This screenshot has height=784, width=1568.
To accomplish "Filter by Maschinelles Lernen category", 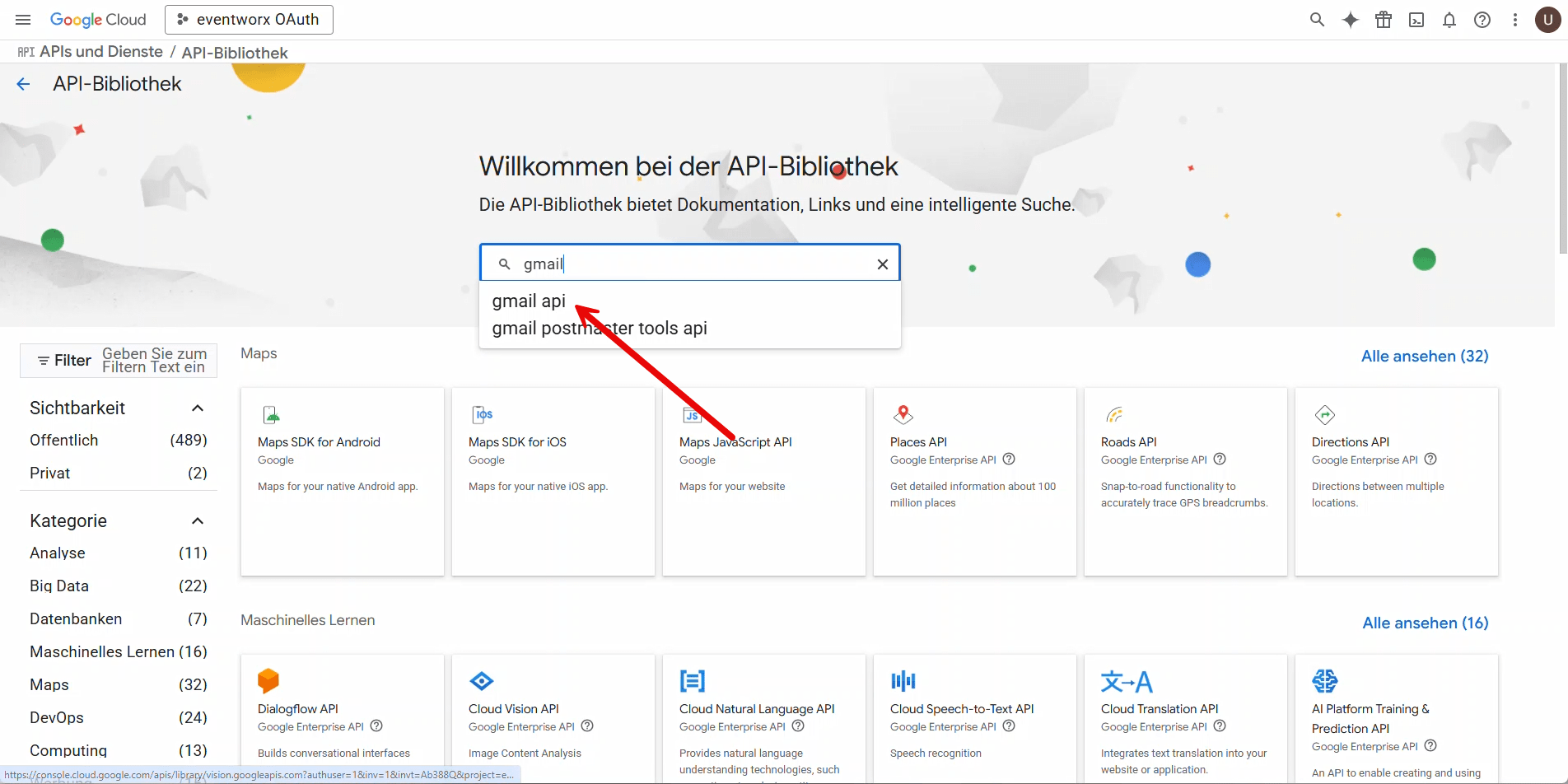I will pos(119,652).
